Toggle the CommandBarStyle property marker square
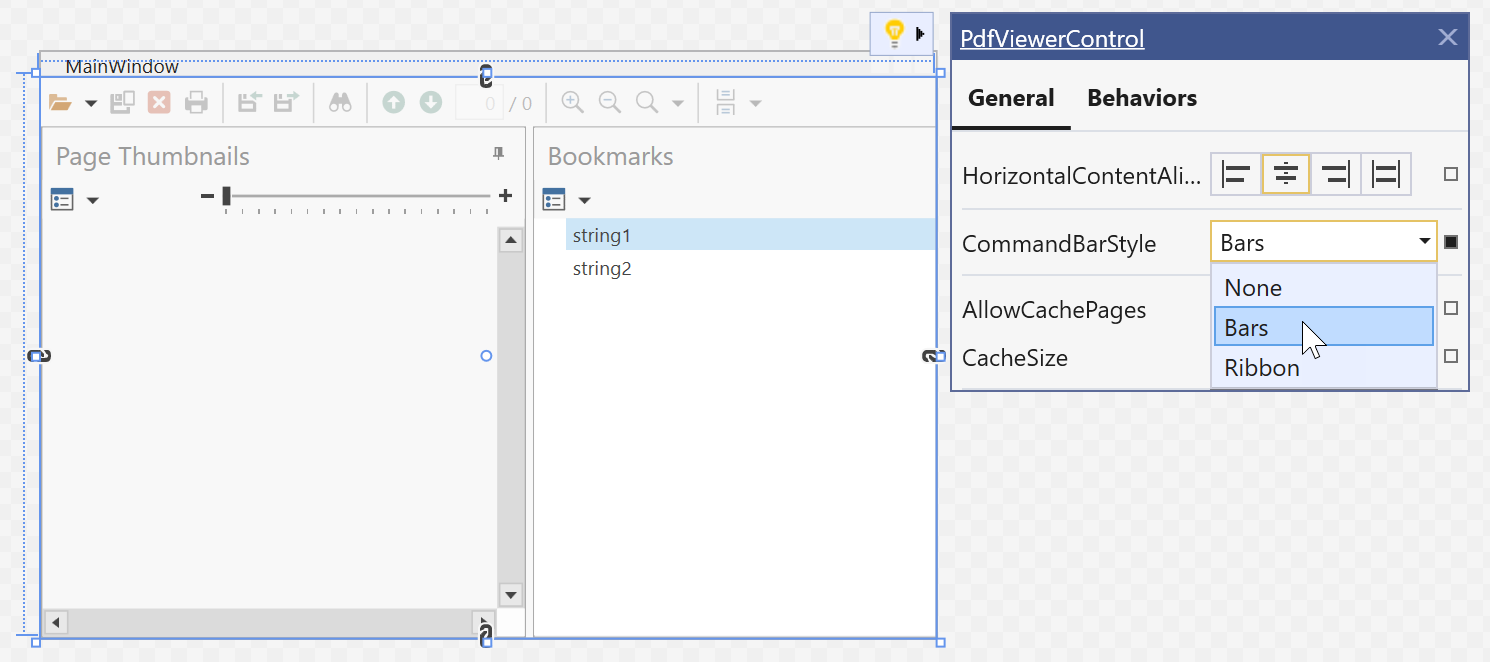The height and width of the screenshot is (662, 1490). [x=1451, y=242]
